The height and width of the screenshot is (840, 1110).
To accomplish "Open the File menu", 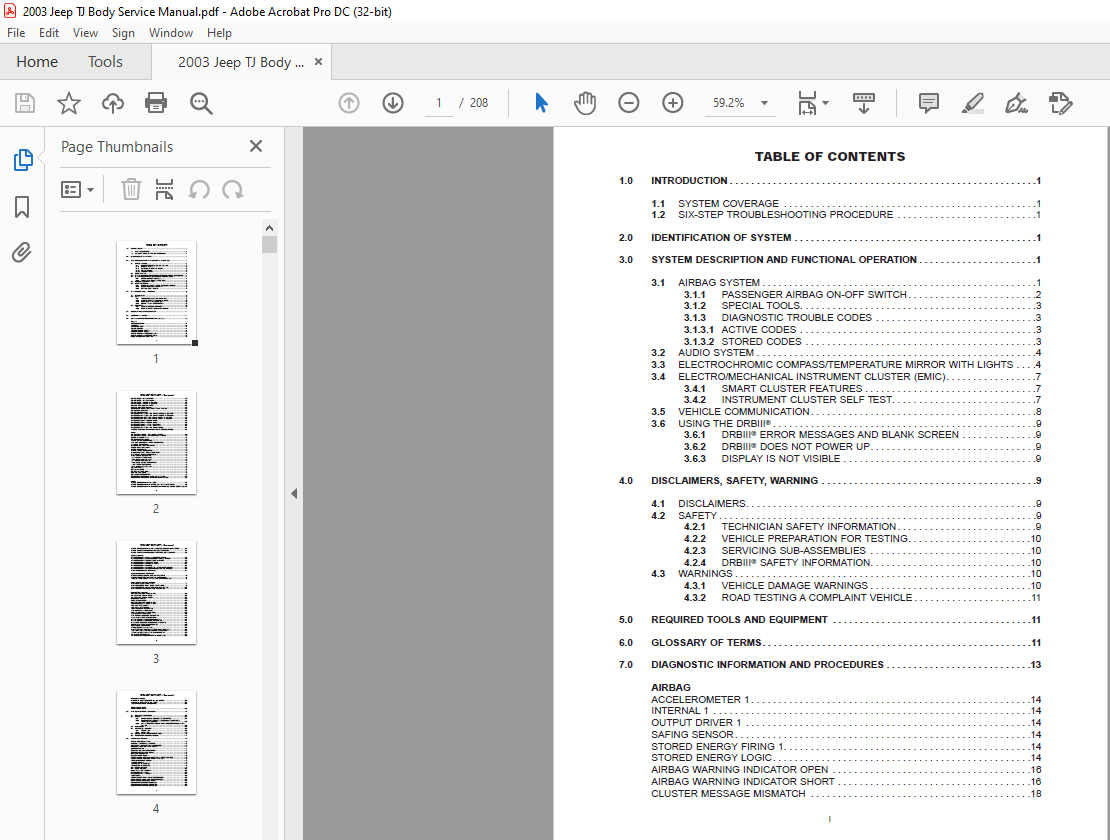I will tap(16, 33).
